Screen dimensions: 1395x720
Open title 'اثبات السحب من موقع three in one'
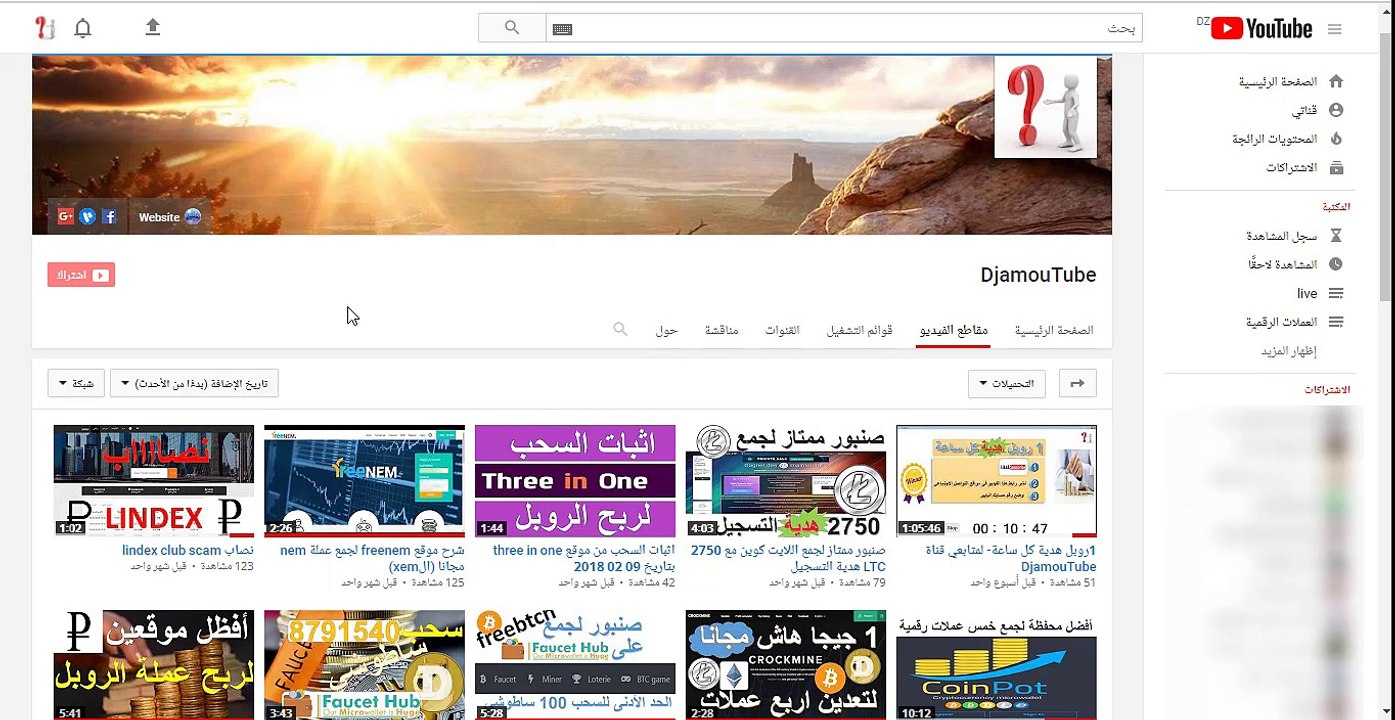click(584, 558)
